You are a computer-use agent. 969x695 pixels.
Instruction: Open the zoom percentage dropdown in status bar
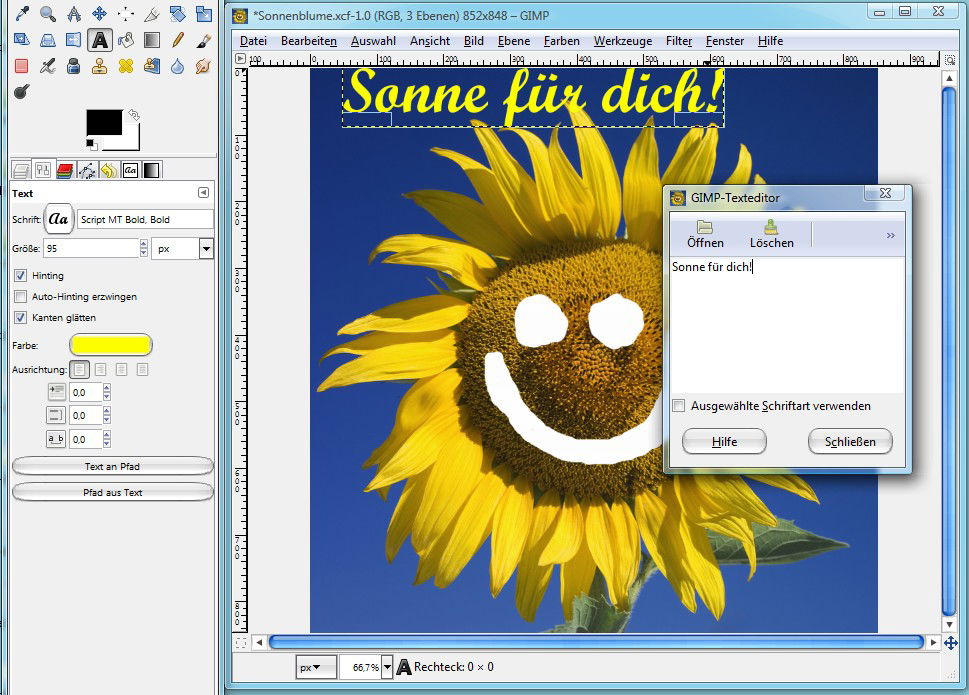[x=387, y=667]
